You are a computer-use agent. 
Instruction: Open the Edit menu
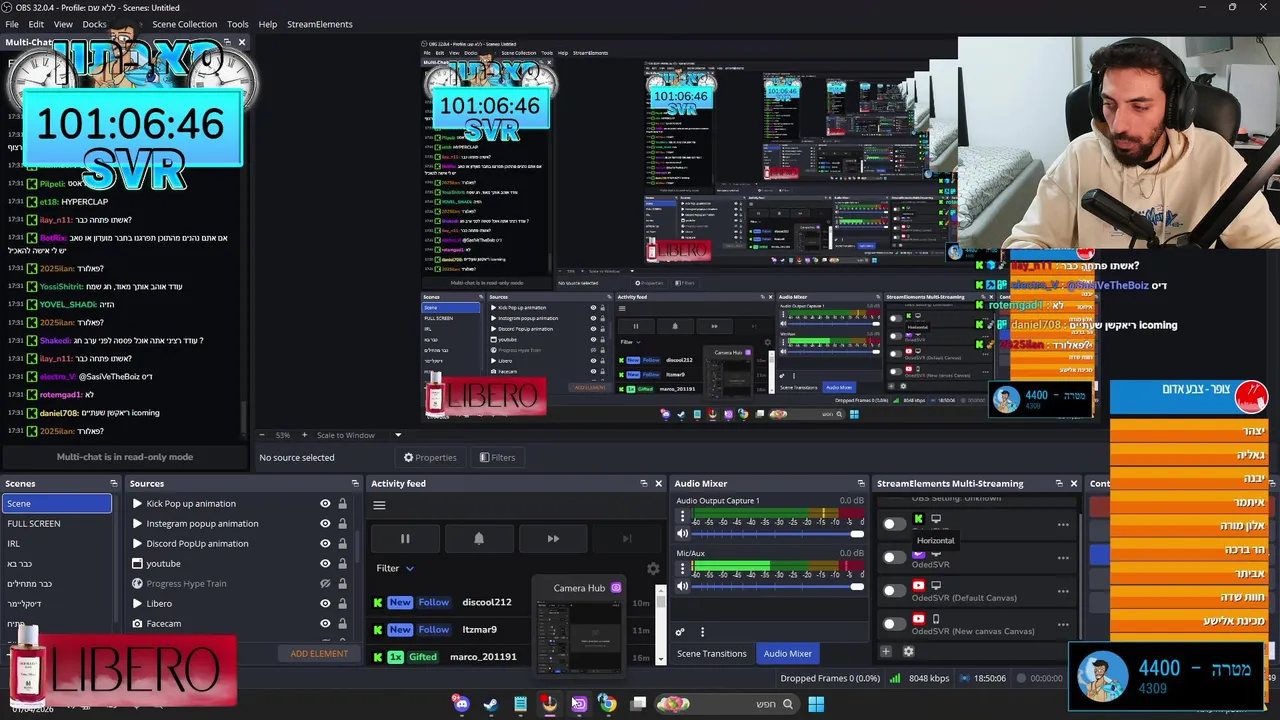click(x=36, y=24)
